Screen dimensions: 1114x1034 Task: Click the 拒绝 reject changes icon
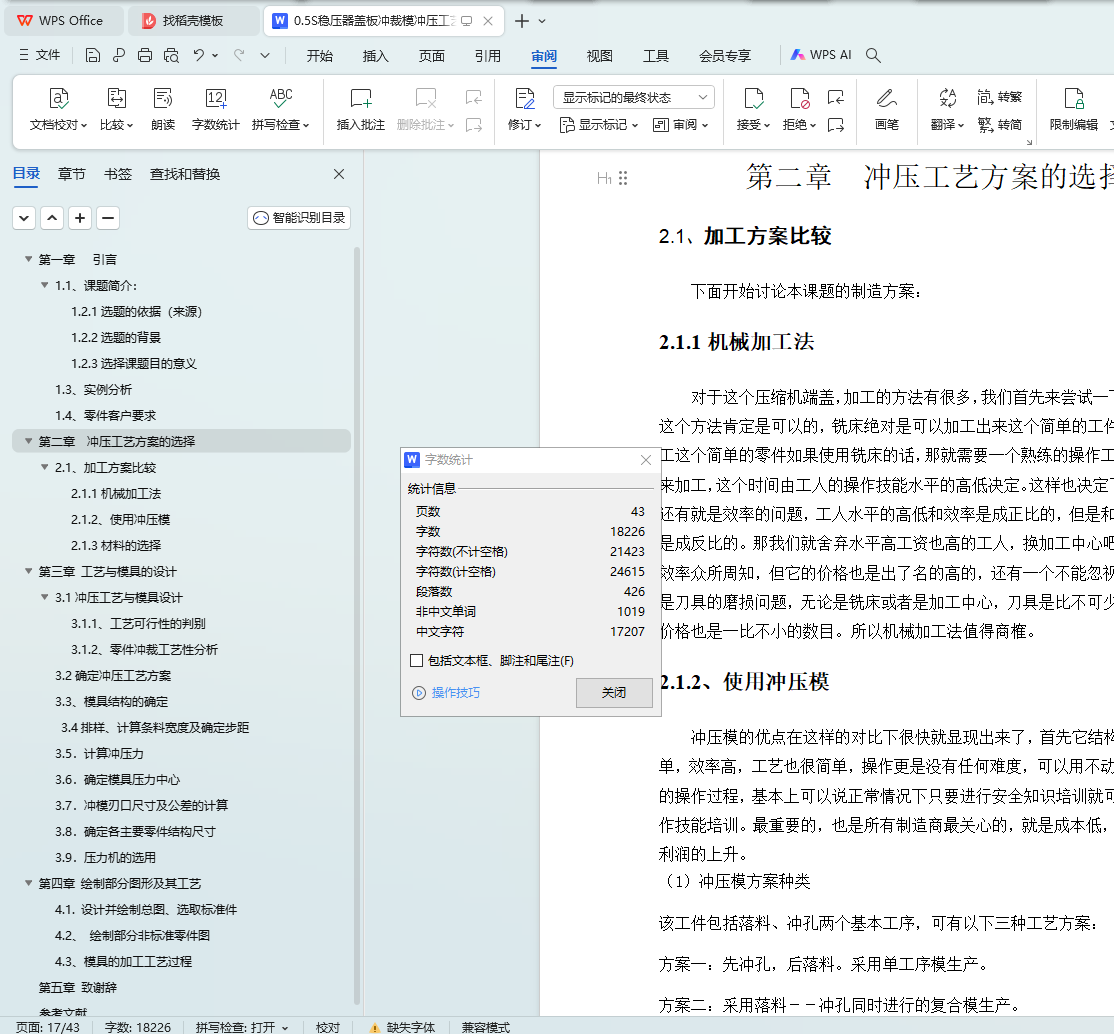click(799, 98)
